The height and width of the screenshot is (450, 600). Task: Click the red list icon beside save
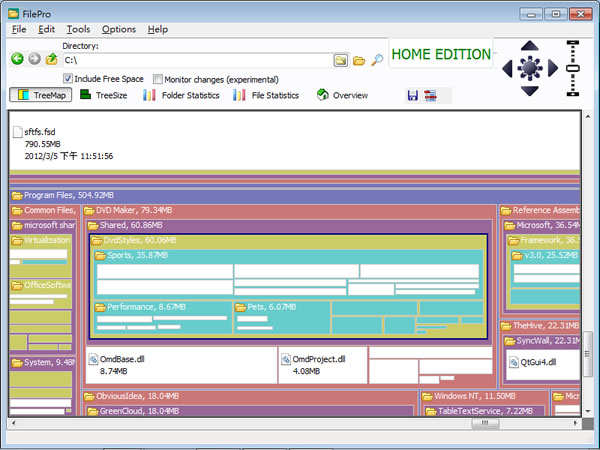pyautogui.click(x=430, y=95)
